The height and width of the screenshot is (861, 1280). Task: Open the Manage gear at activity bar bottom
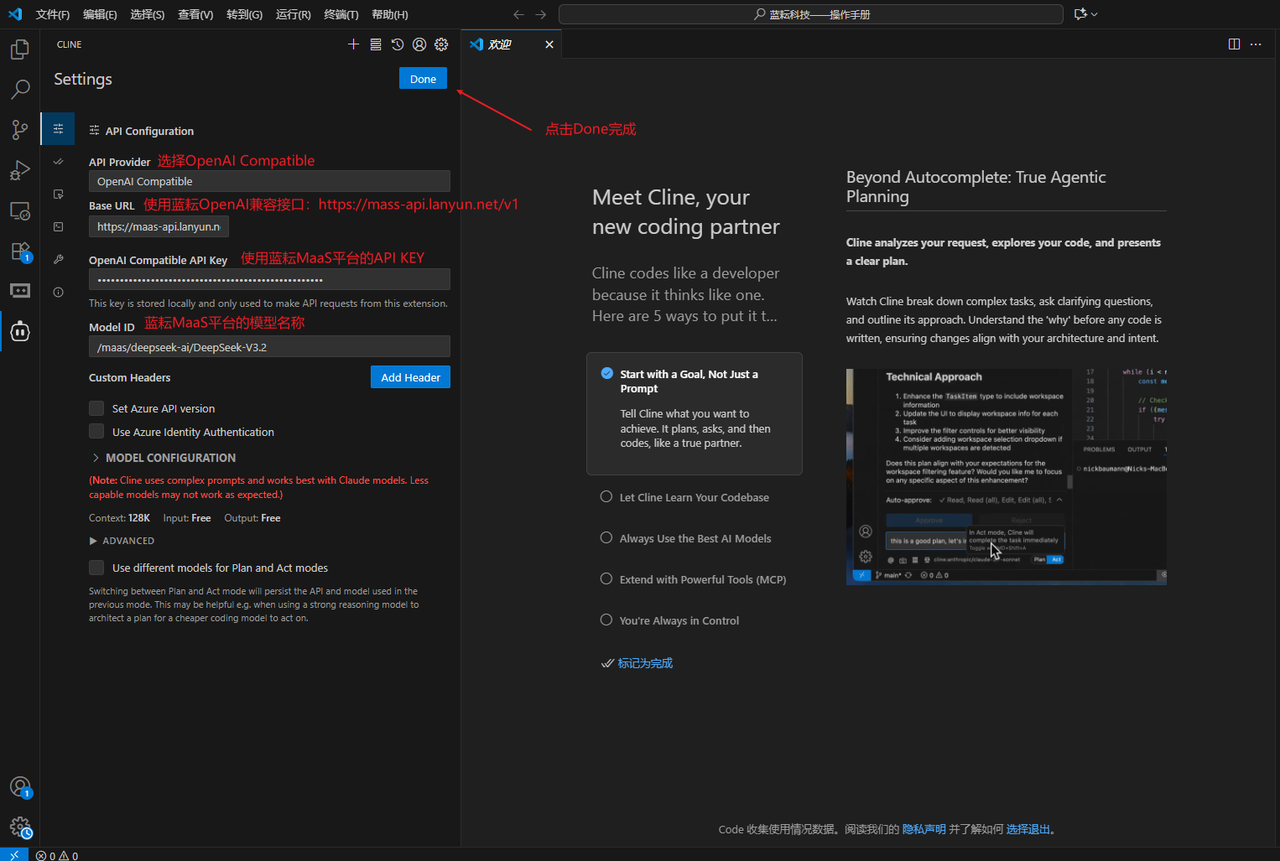[x=20, y=828]
